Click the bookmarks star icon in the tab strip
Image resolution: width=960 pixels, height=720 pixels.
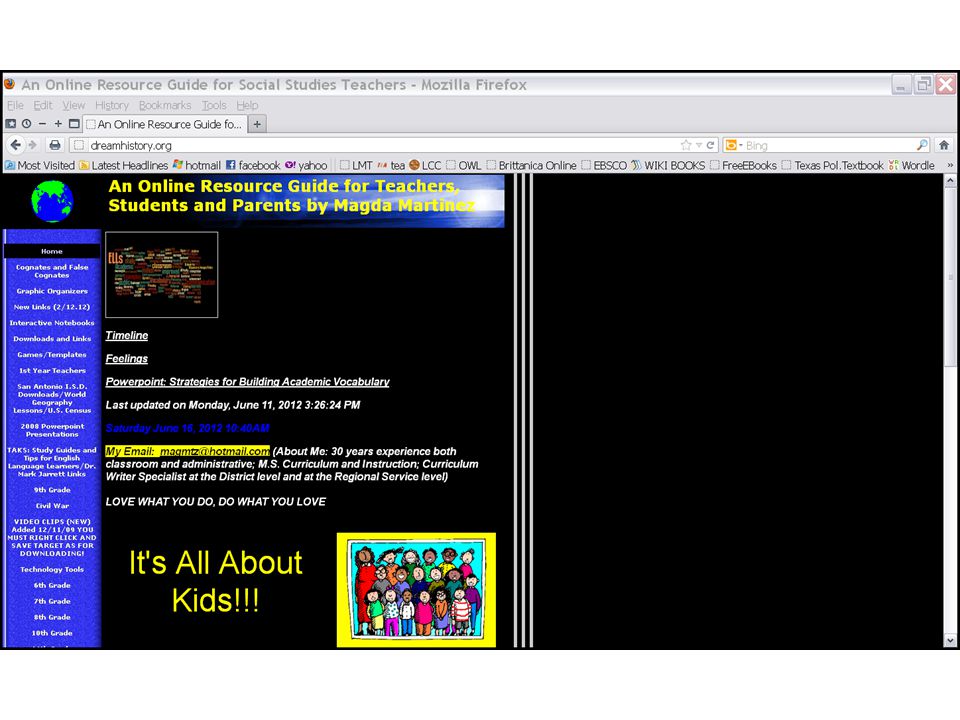[x=10, y=124]
